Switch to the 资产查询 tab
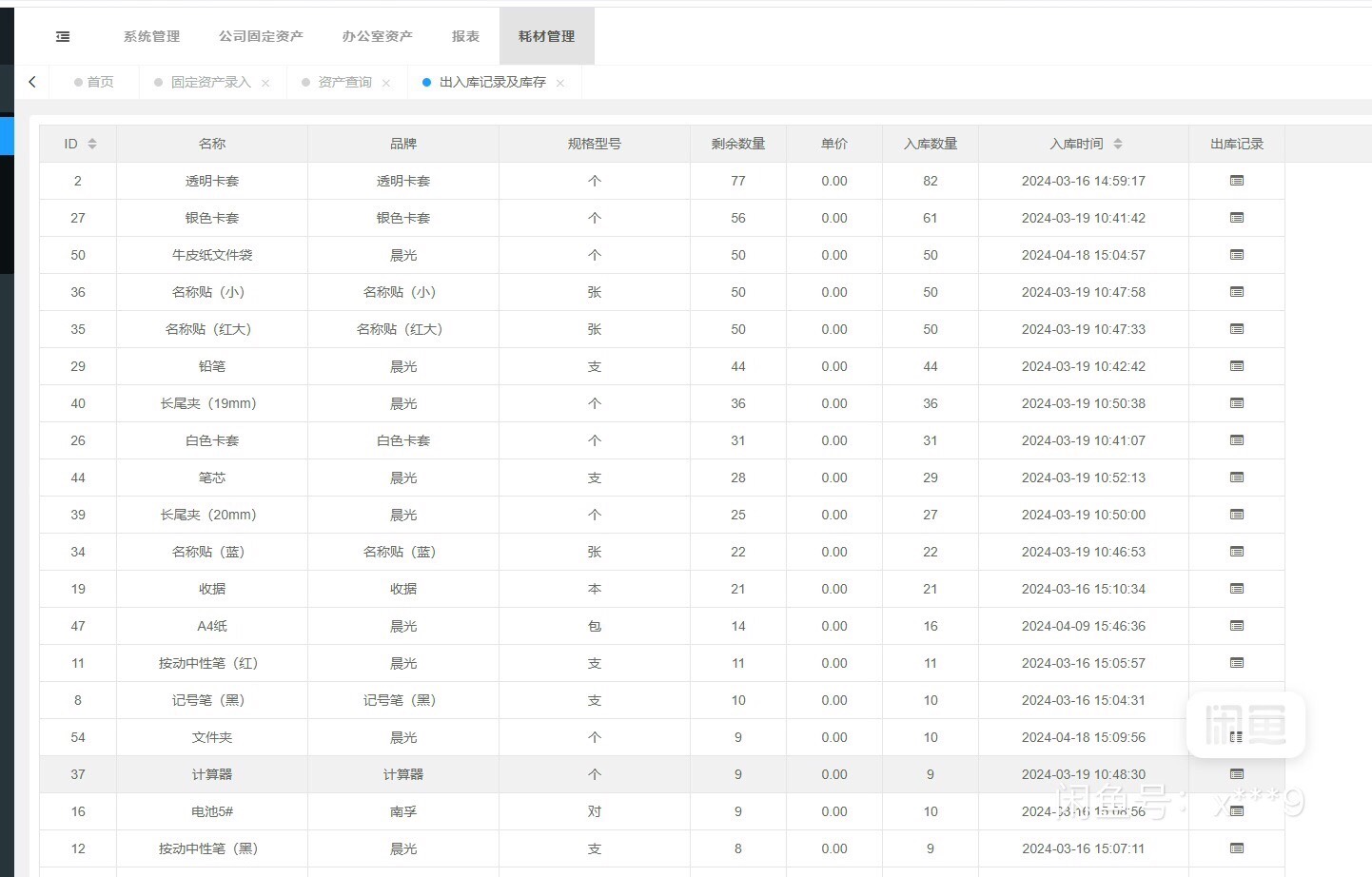Viewport: 1372px width, 877px height. pyautogui.click(x=344, y=83)
